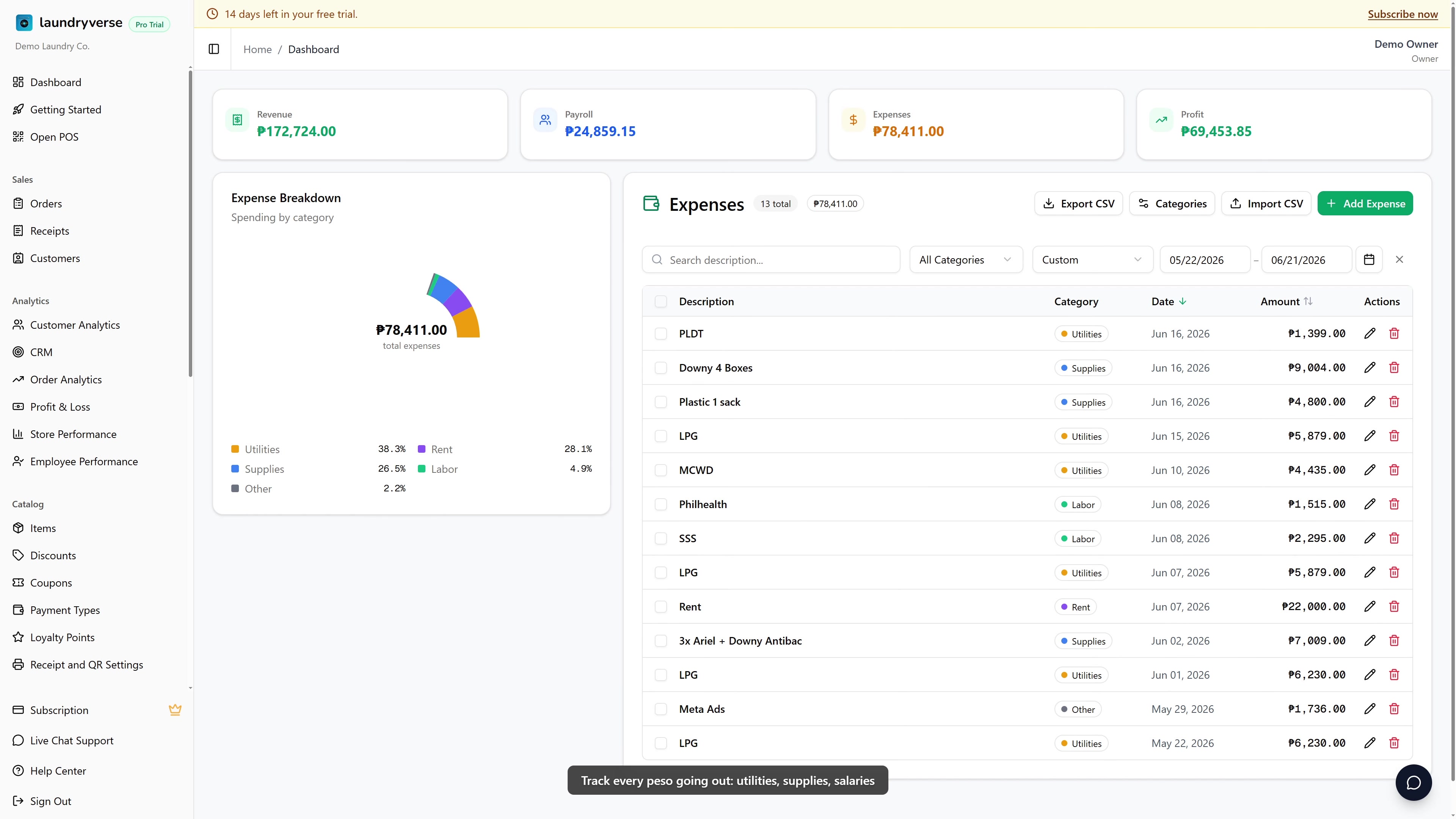1456x819 pixels.
Task: Edit the Jun 15 LPG expense
Action: pos(1370,436)
